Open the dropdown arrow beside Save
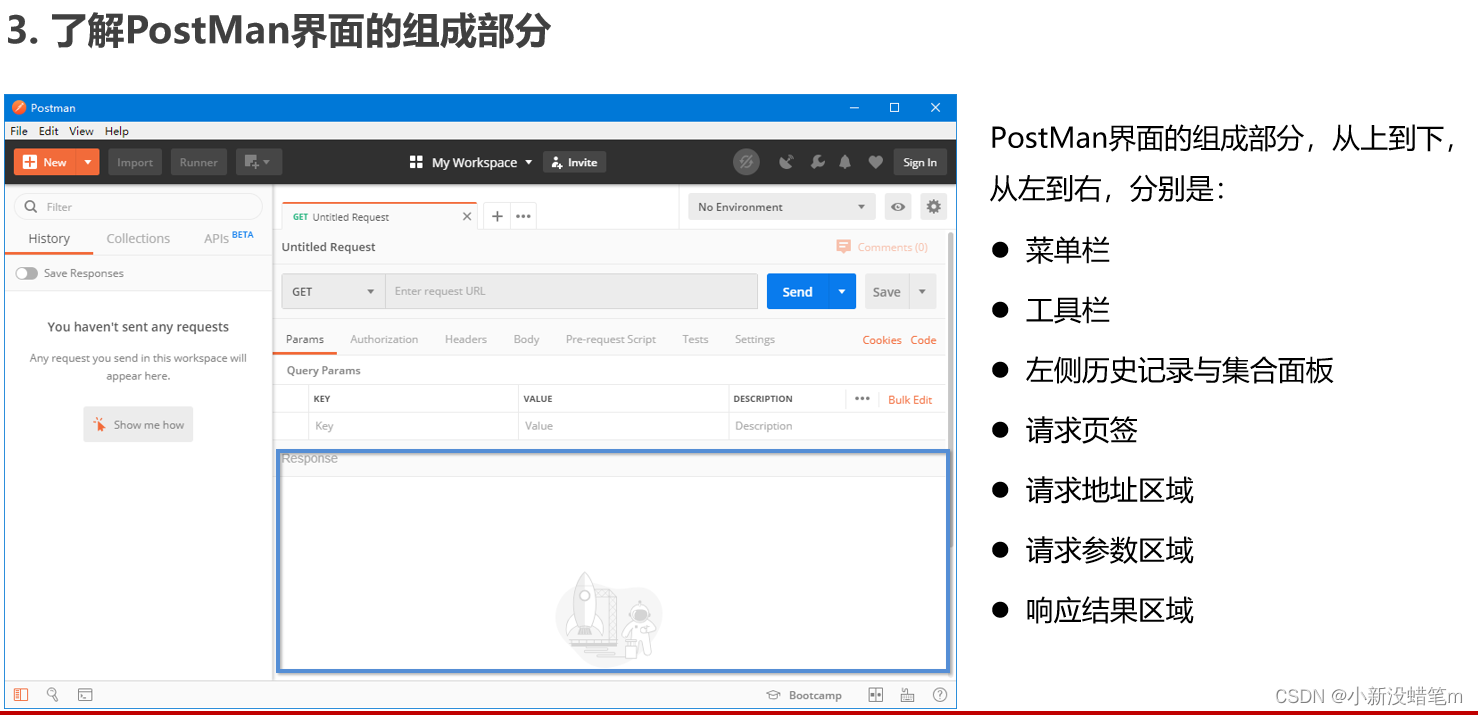Screen dimensions: 1478x715 pos(922,291)
